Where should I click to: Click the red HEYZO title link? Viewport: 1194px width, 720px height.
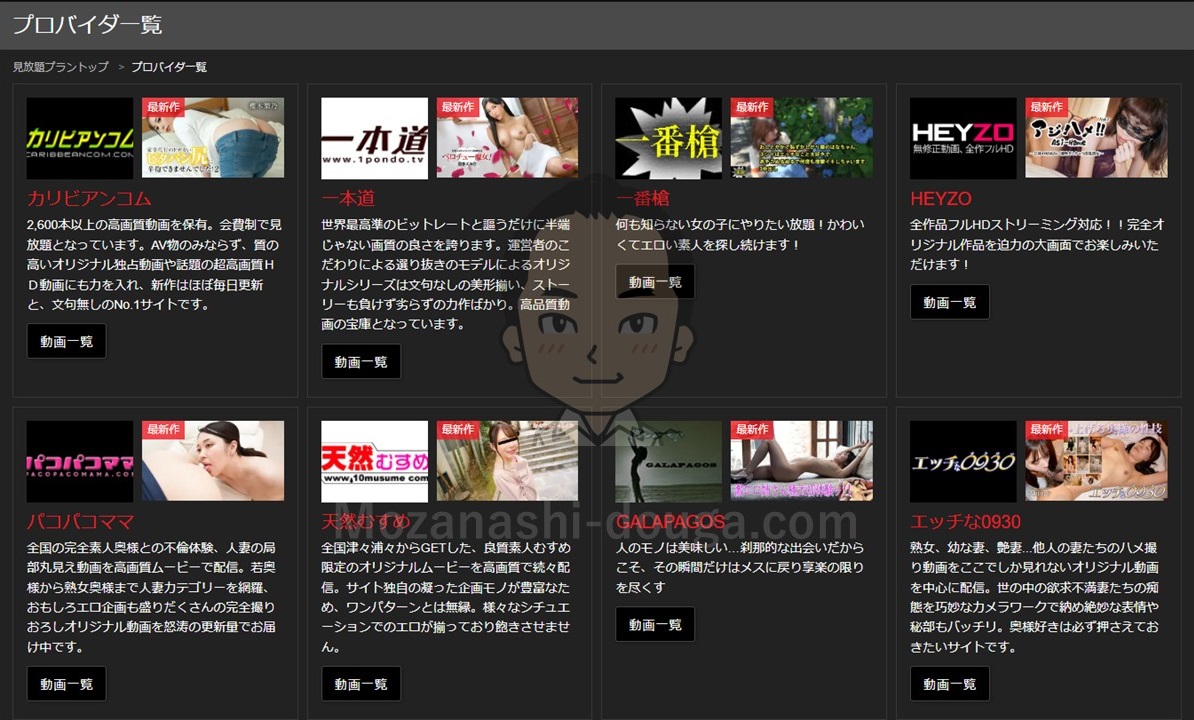(940, 199)
